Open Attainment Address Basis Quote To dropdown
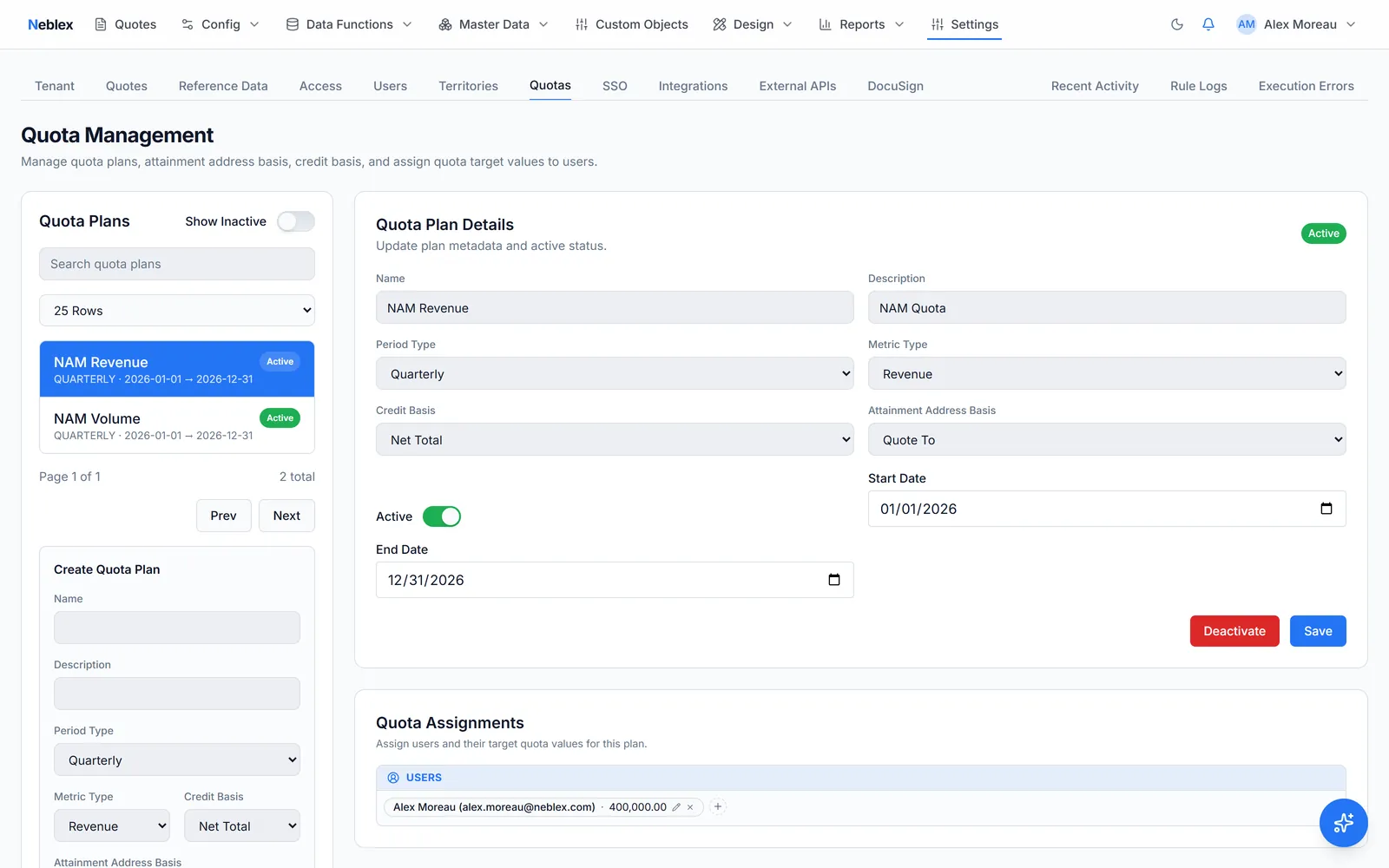1389x868 pixels. (1107, 440)
